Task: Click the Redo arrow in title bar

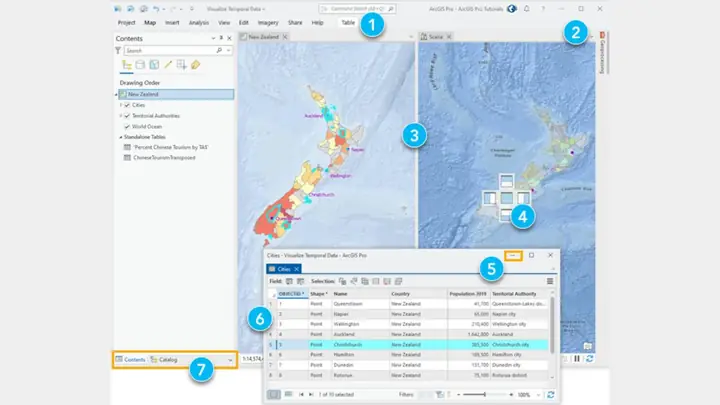Action: point(173,9)
